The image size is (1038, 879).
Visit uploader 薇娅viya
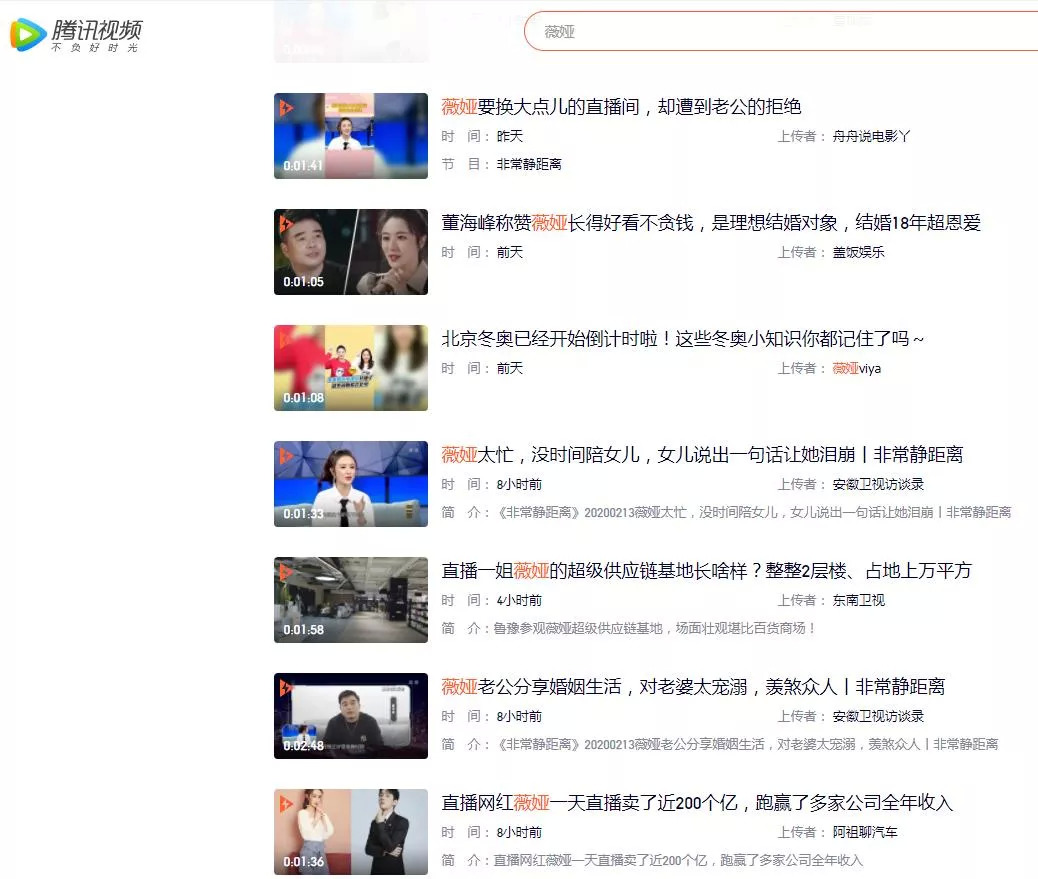pyautogui.click(x=857, y=369)
